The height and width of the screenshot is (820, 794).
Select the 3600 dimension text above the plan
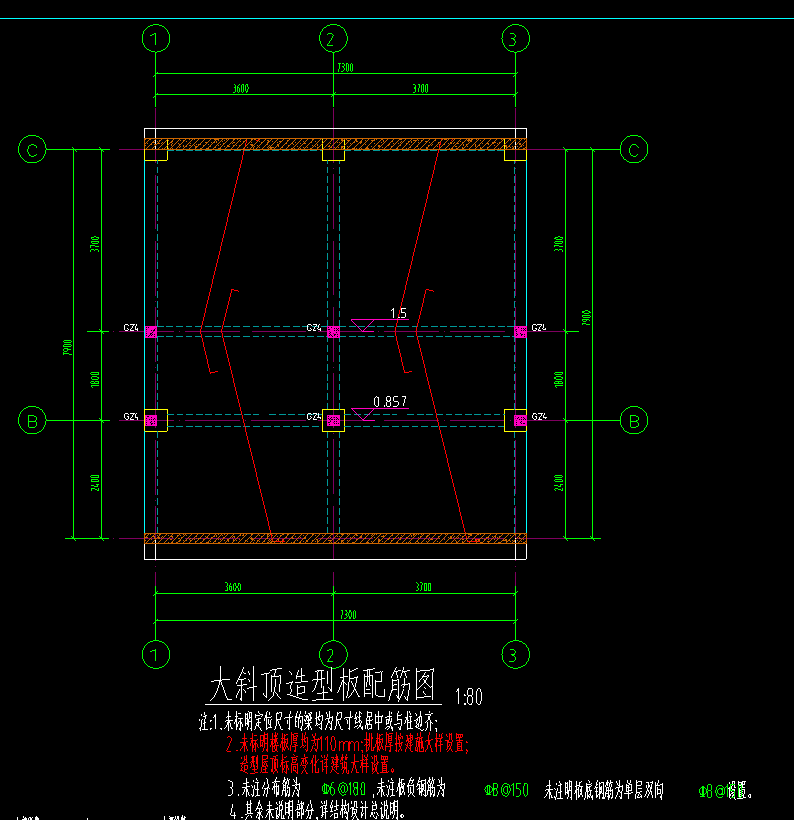(241, 88)
